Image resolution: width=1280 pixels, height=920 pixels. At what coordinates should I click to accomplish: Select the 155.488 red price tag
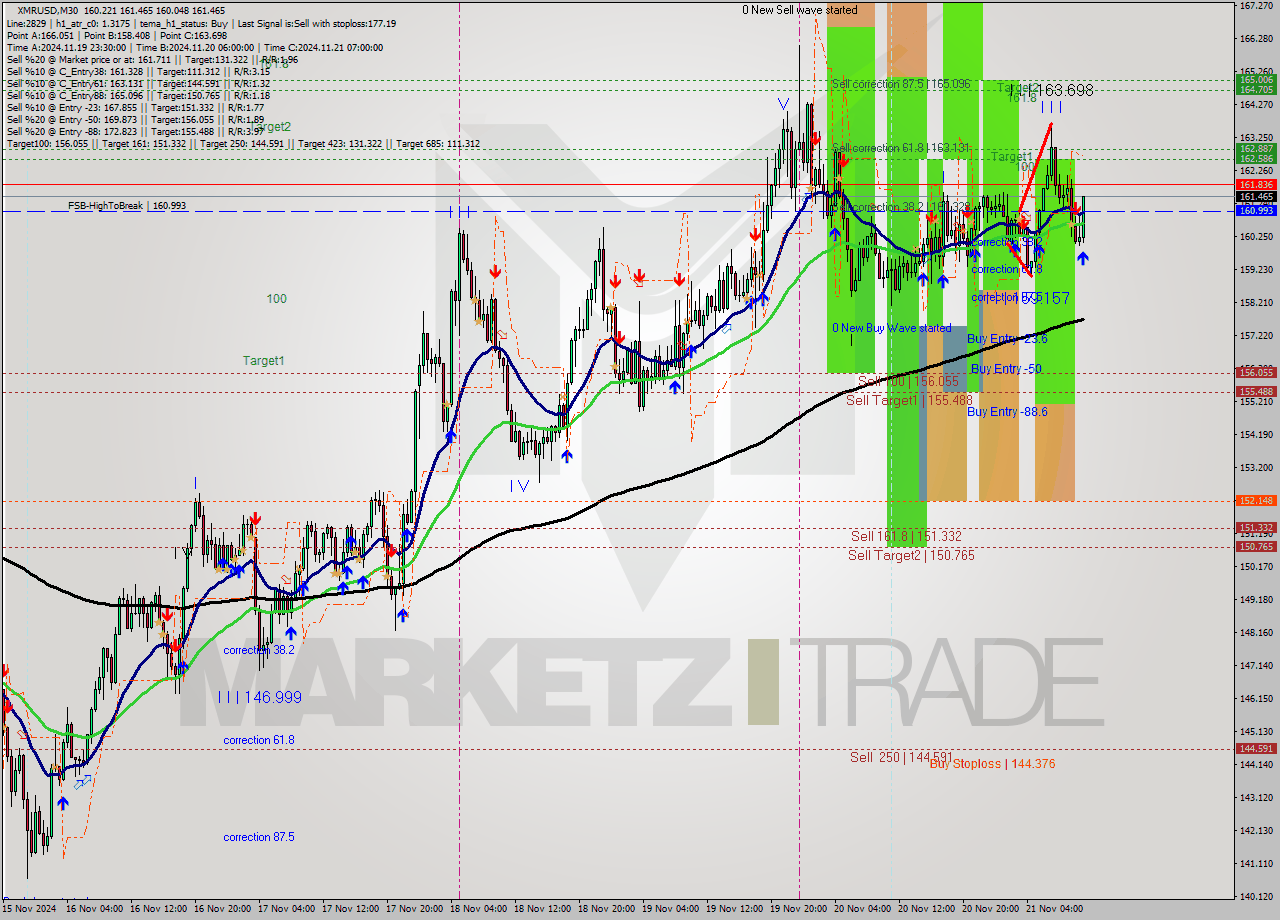point(1256,391)
